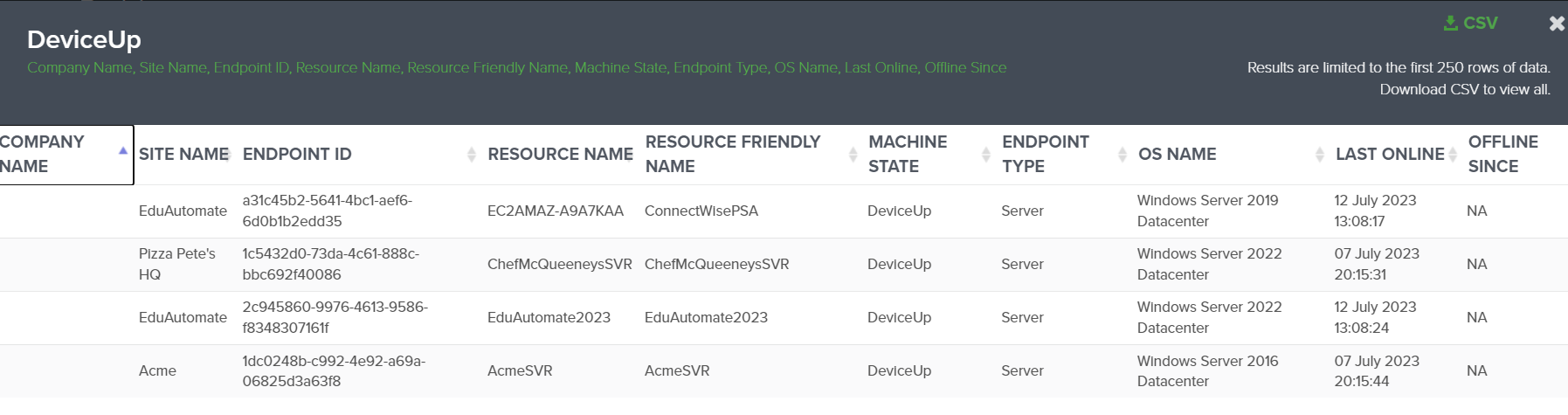1568x415 pixels.
Task: Select ChefMcQueeneysSVR in Resource Name column
Action: pos(559,264)
